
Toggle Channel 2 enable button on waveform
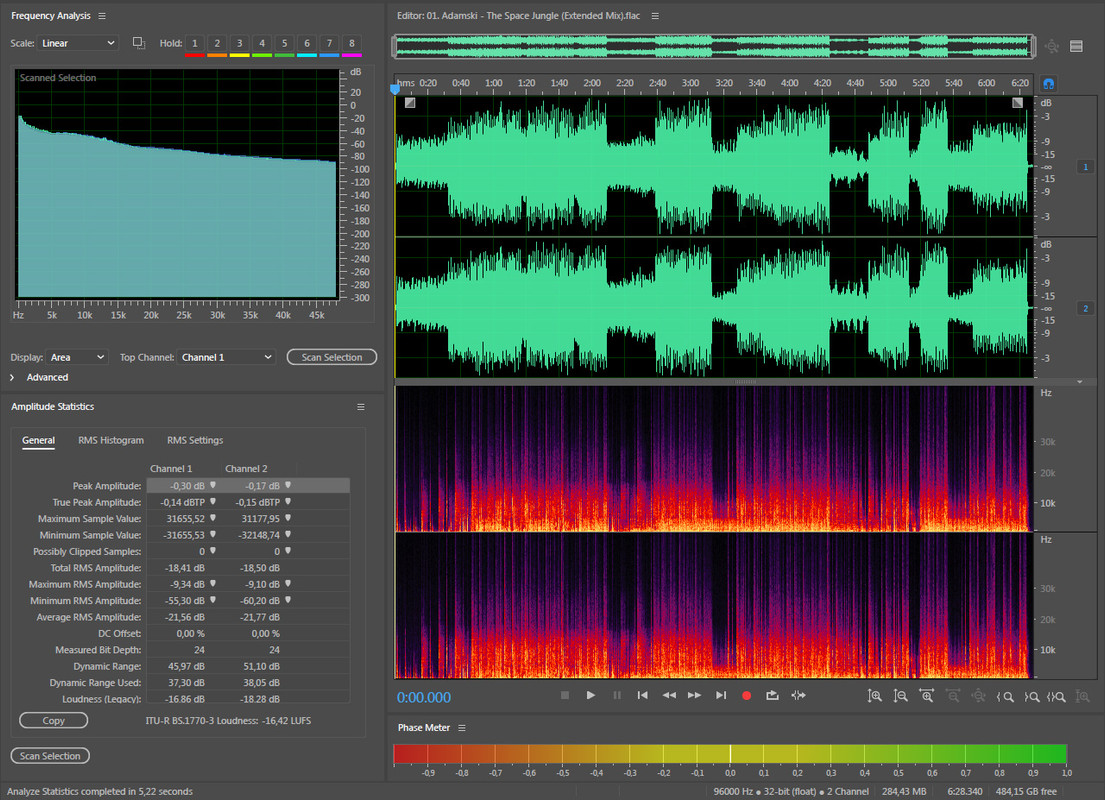tap(1085, 308)
